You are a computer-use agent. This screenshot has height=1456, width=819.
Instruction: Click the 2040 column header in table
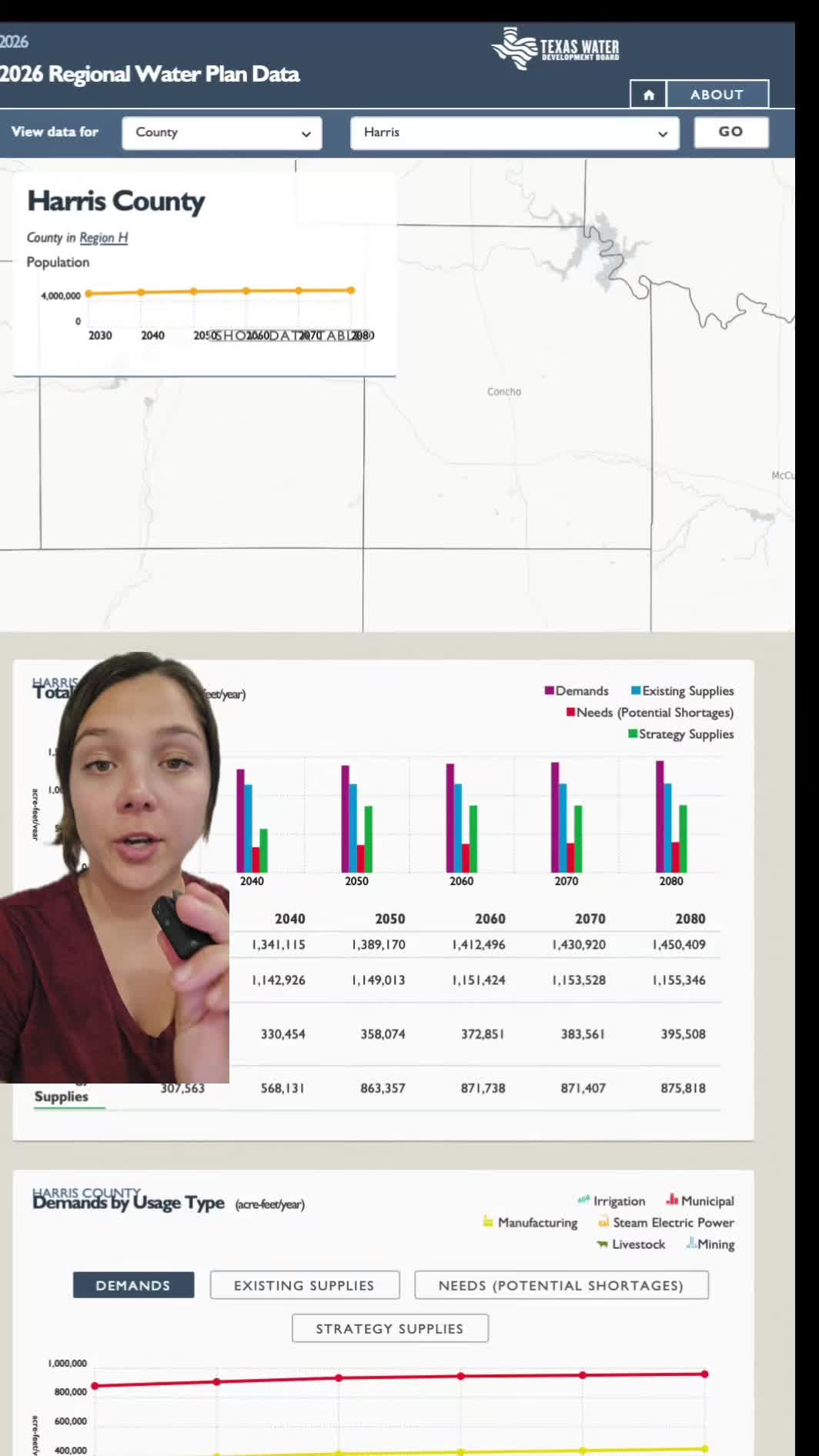click(290, 919)
